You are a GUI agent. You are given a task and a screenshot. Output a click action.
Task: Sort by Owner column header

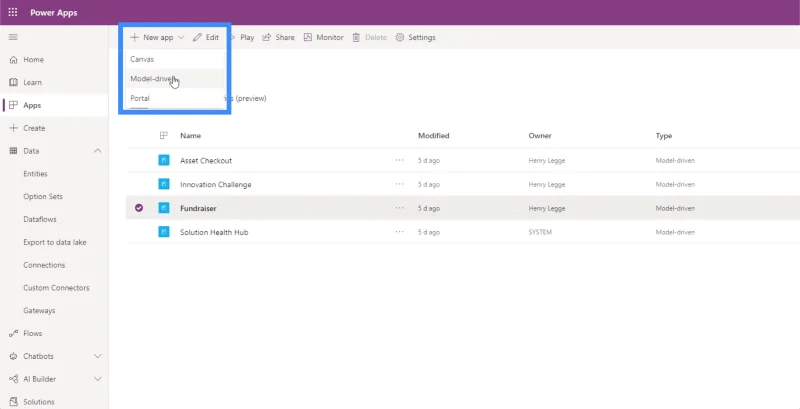click(x=540, y=136)
